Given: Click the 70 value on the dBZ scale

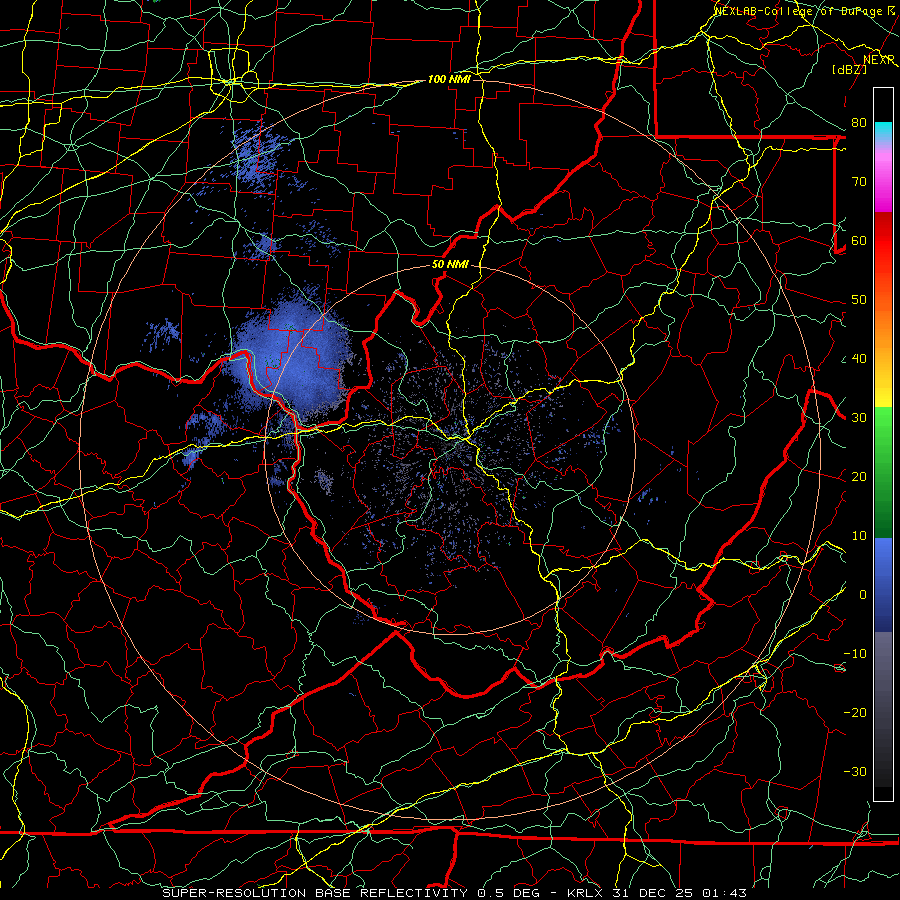Looking at the screenshot, I should (859, 181).
